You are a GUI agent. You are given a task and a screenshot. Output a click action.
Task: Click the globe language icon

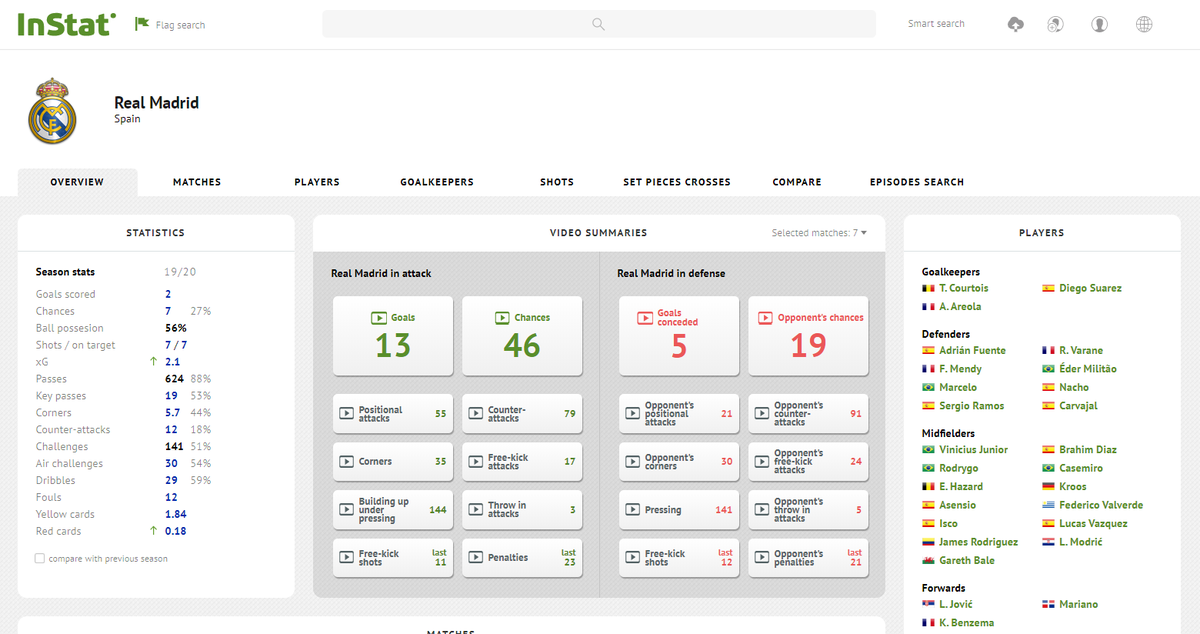(x=1144, y=24)
